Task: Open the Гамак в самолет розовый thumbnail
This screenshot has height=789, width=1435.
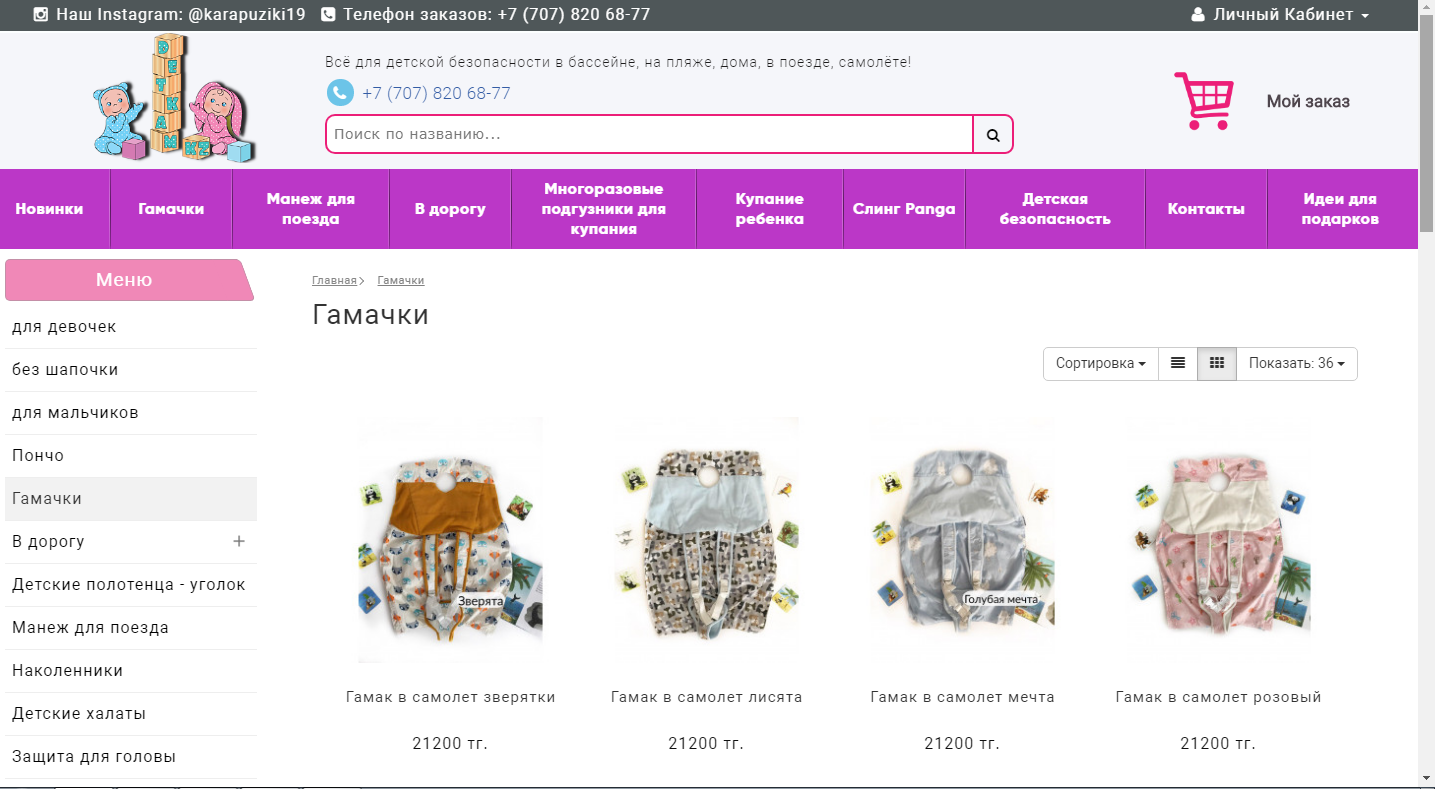Action: [x=1218, y=540]
